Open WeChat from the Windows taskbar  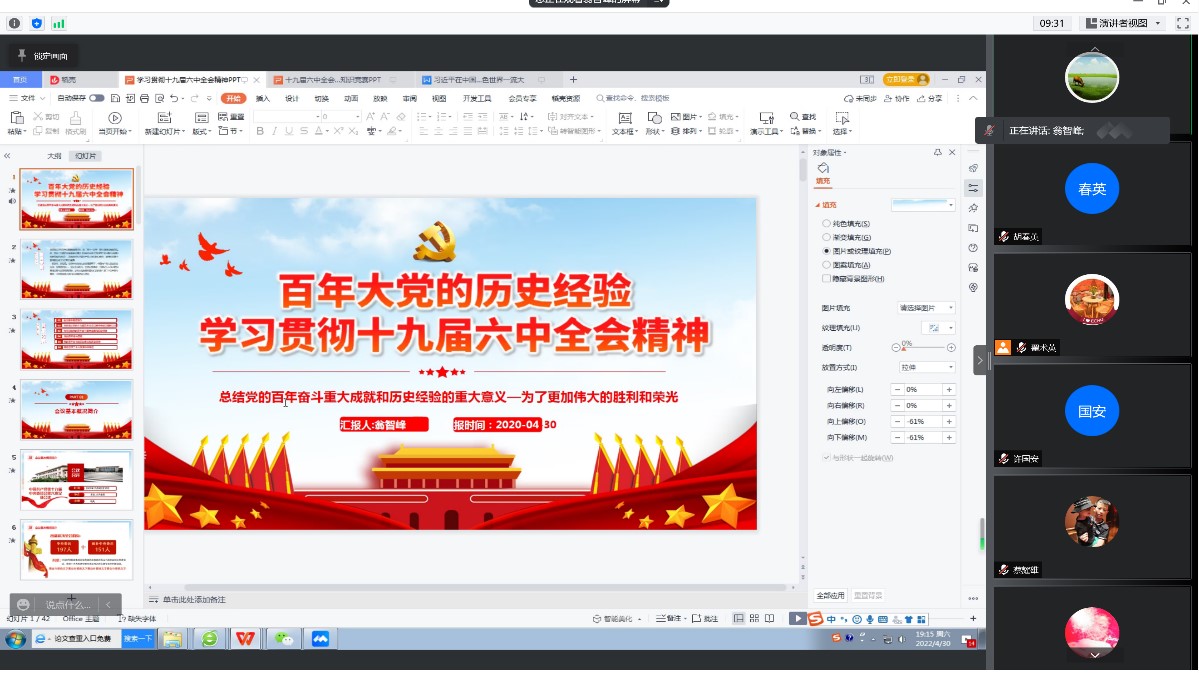click(x=285, y=639)
